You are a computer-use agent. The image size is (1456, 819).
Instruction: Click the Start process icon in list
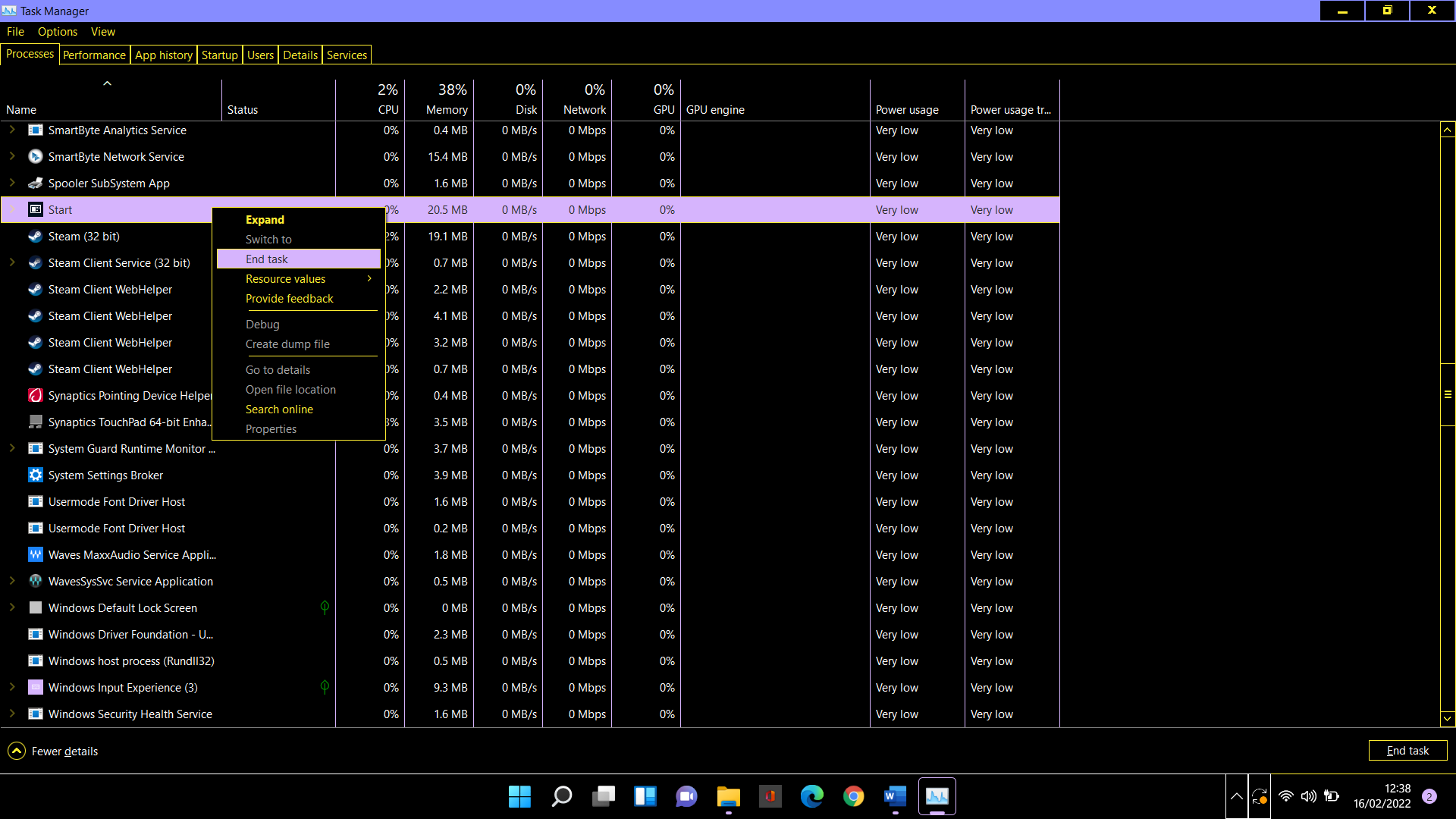pos(35,210)
